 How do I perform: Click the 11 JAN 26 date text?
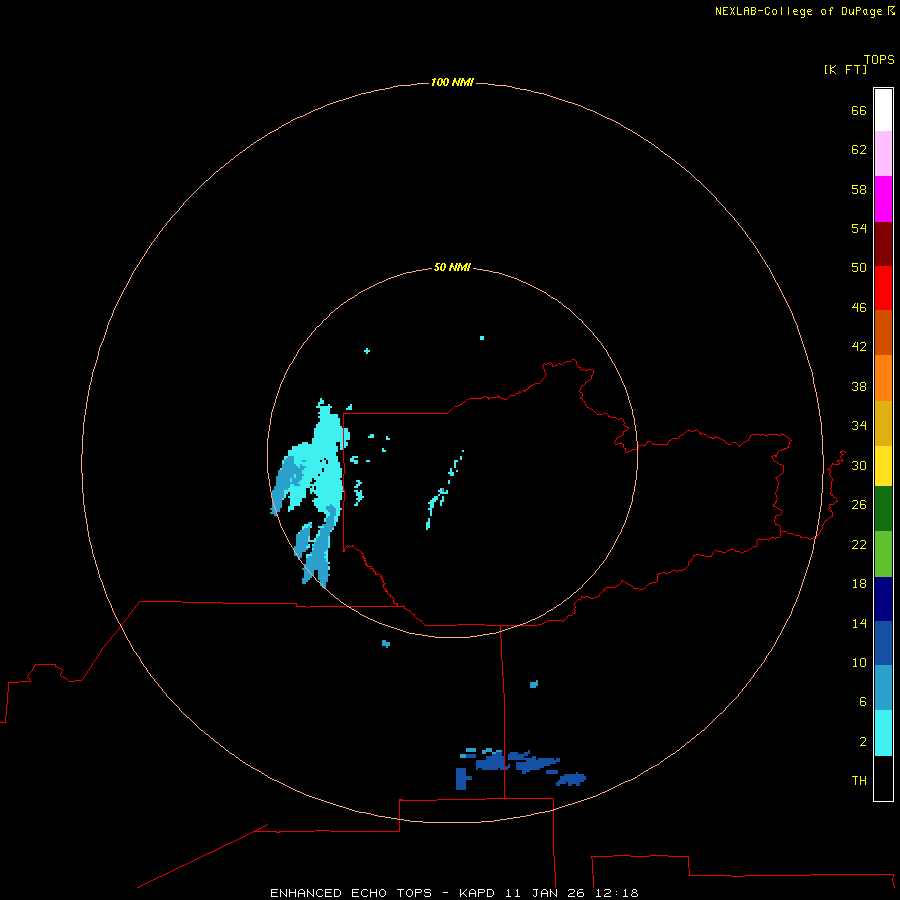click(x=546, y=893)
